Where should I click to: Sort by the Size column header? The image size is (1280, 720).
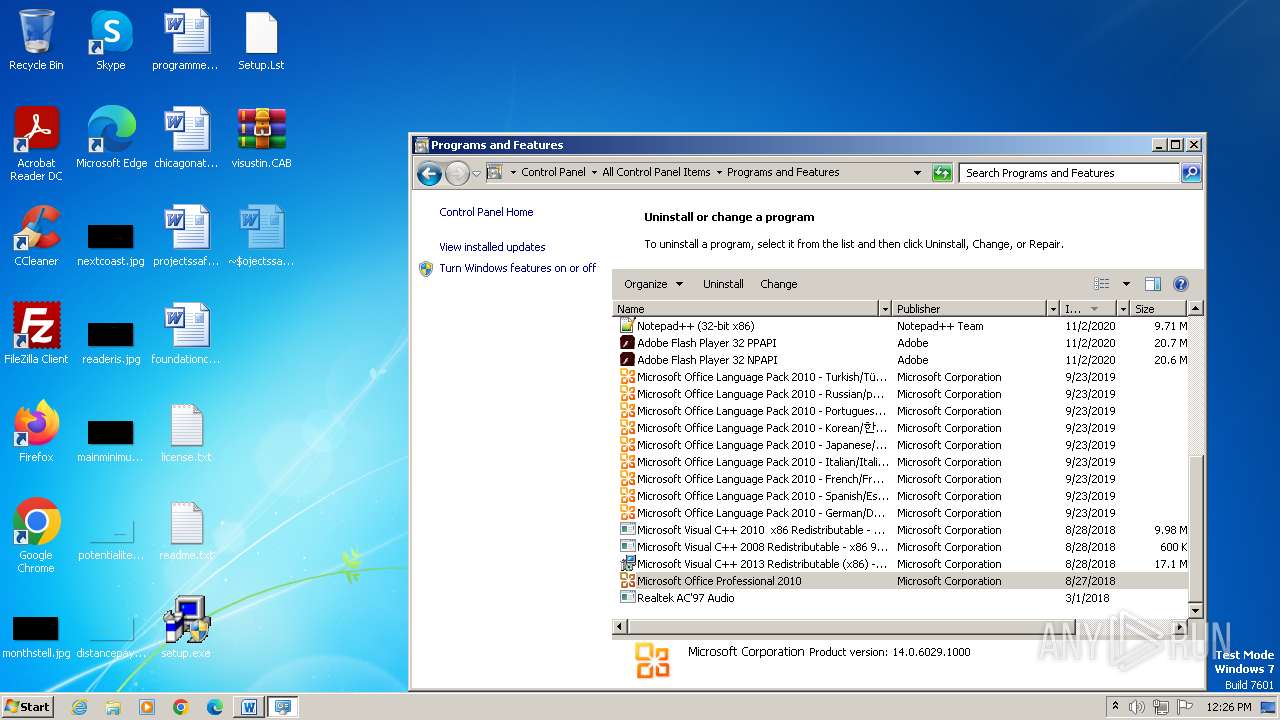(x=1158, y=309)
